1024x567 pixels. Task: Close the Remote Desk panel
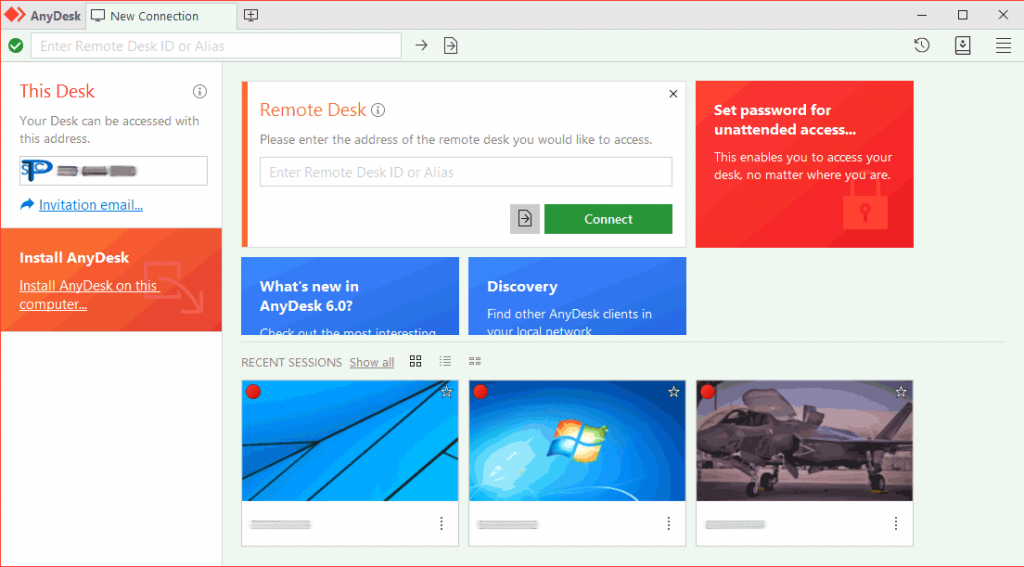(x=673, y=94)
